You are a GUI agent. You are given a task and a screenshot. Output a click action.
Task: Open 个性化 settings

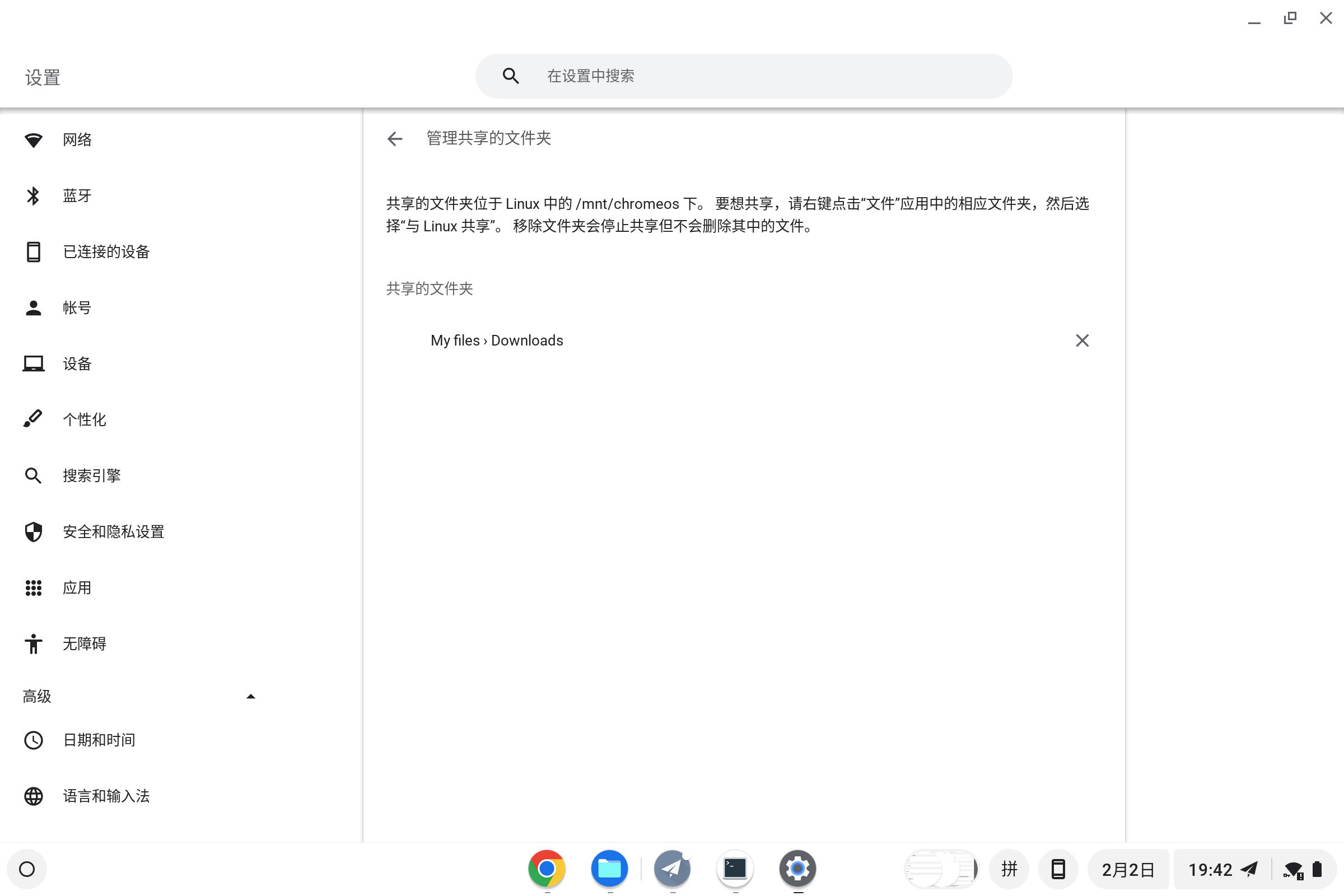click(83, 419)
